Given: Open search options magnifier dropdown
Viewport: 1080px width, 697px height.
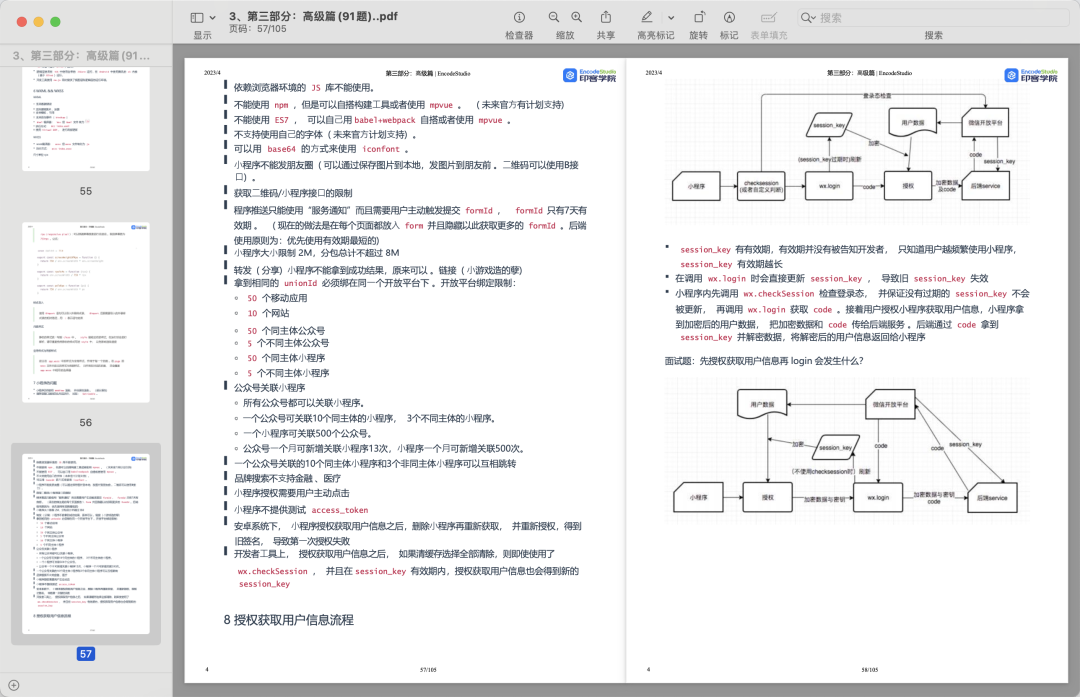Looking at the screenshot, I should point(808,18).
